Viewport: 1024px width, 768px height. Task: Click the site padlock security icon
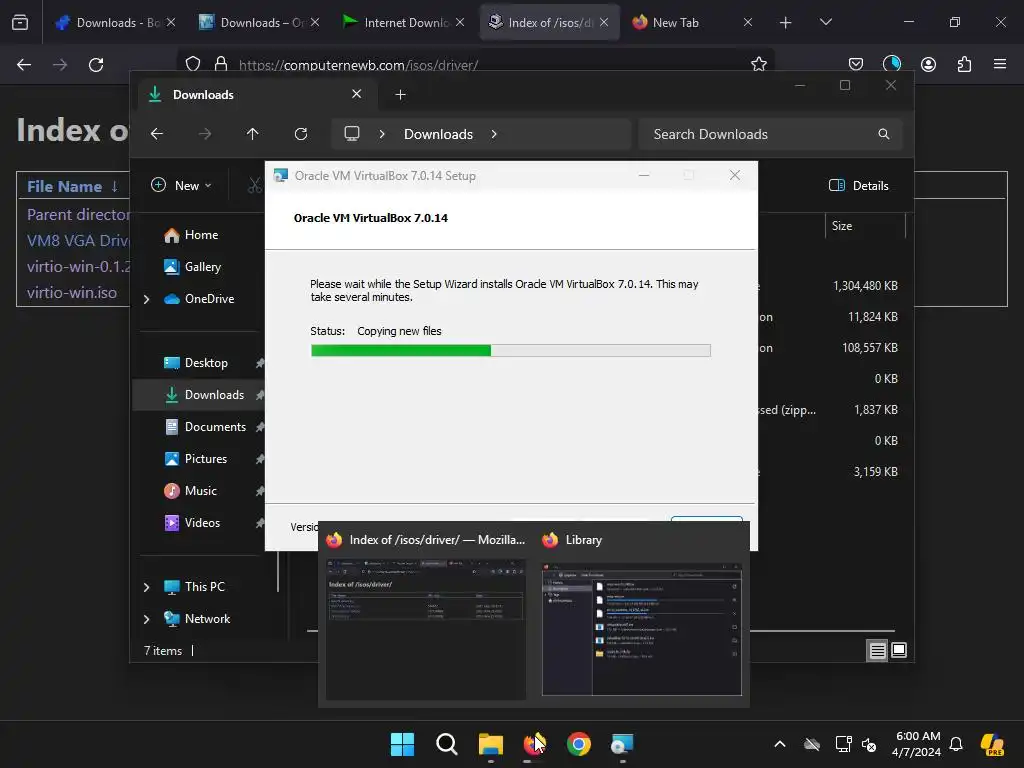point(221,64)
